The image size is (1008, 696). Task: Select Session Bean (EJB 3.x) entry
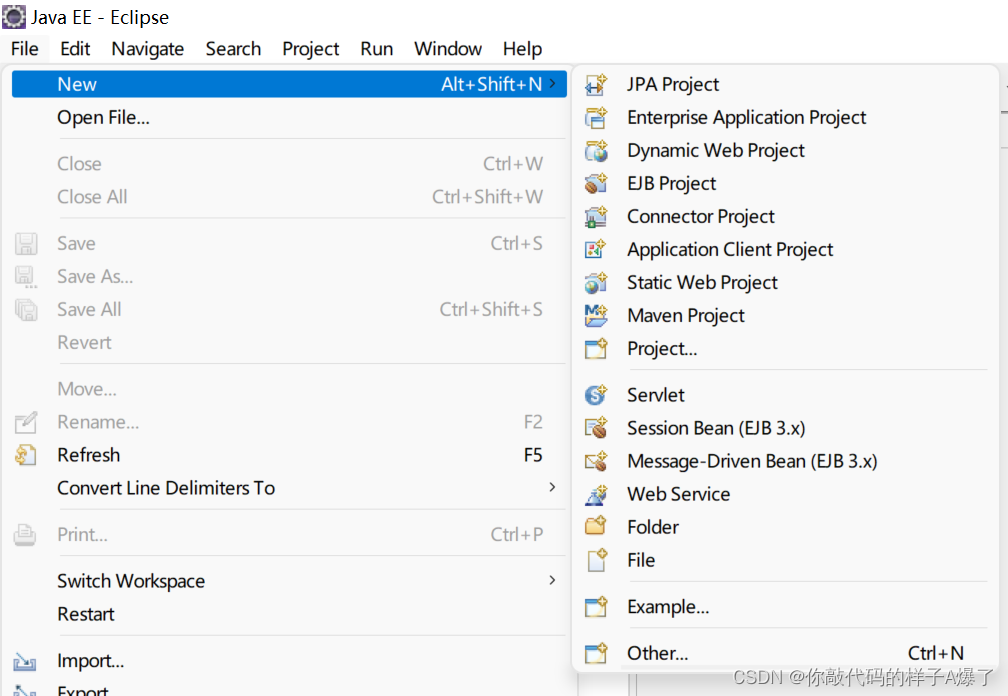point(786,428)
